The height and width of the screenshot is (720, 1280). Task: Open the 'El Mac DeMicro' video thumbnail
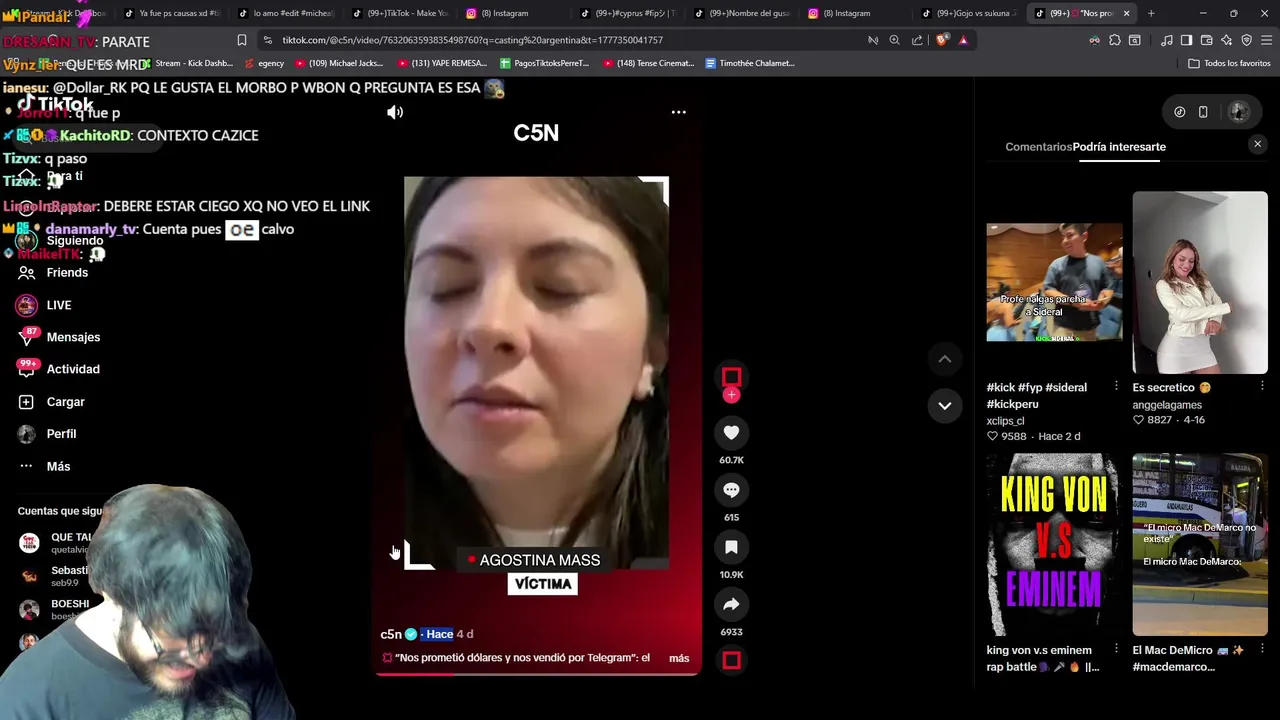click(1200, 545)
